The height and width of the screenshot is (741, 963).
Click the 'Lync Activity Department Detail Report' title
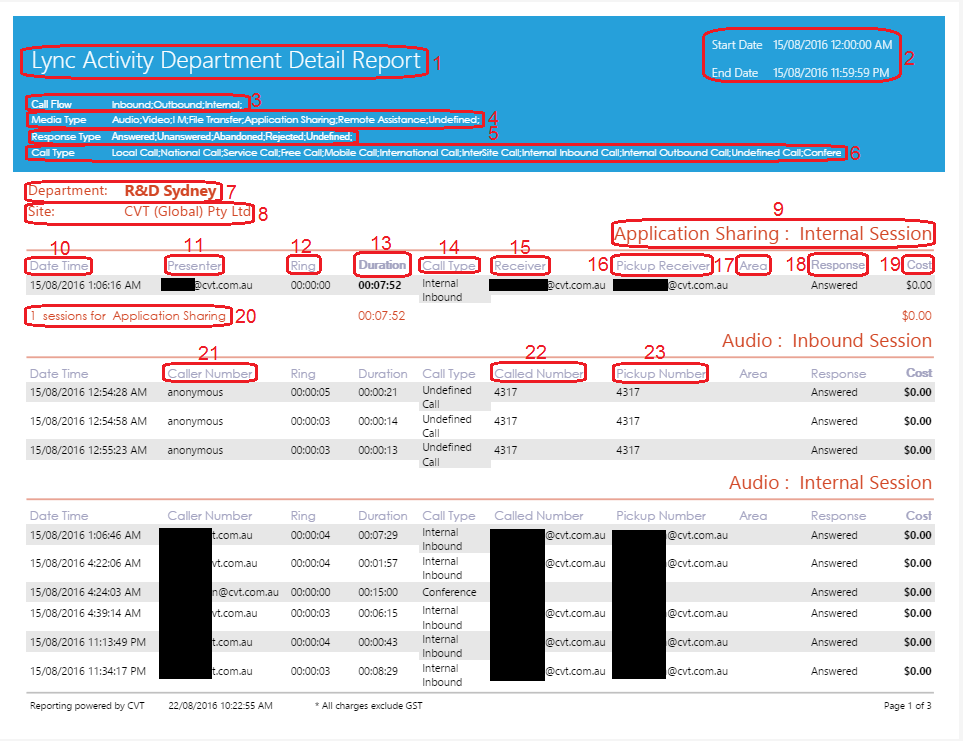point(226,61)
